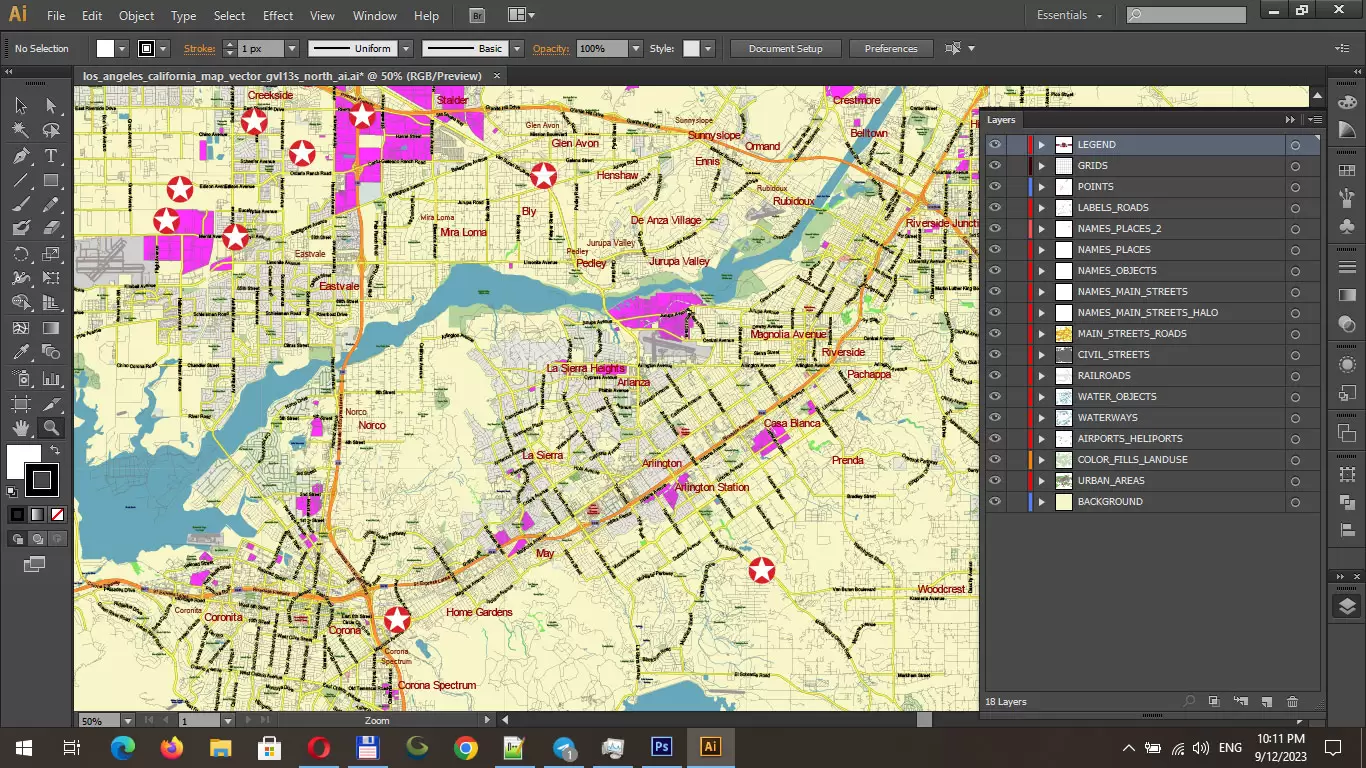Open Photoshop from the taskbar

pyautogui.click(x=661, y=747)
